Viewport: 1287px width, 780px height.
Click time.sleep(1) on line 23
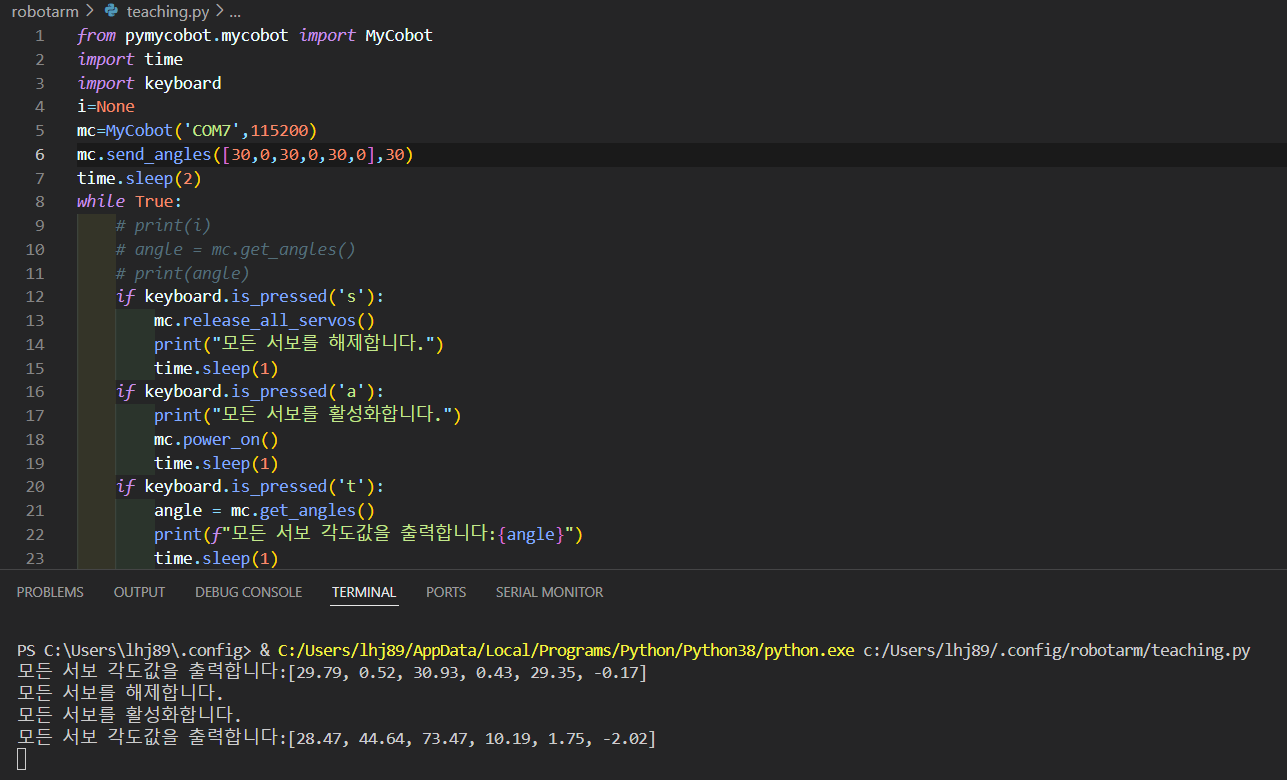click(216, 558)
